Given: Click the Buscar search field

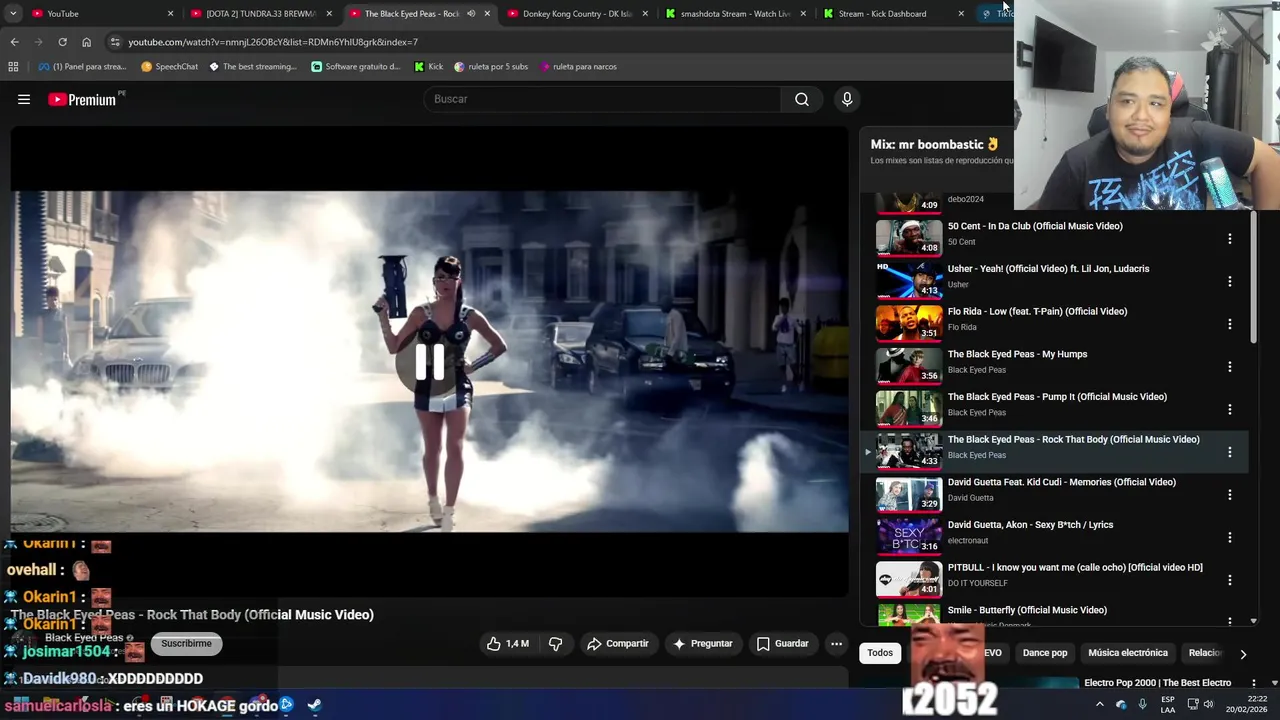Looking at the screenshot, I should (603, 99).
